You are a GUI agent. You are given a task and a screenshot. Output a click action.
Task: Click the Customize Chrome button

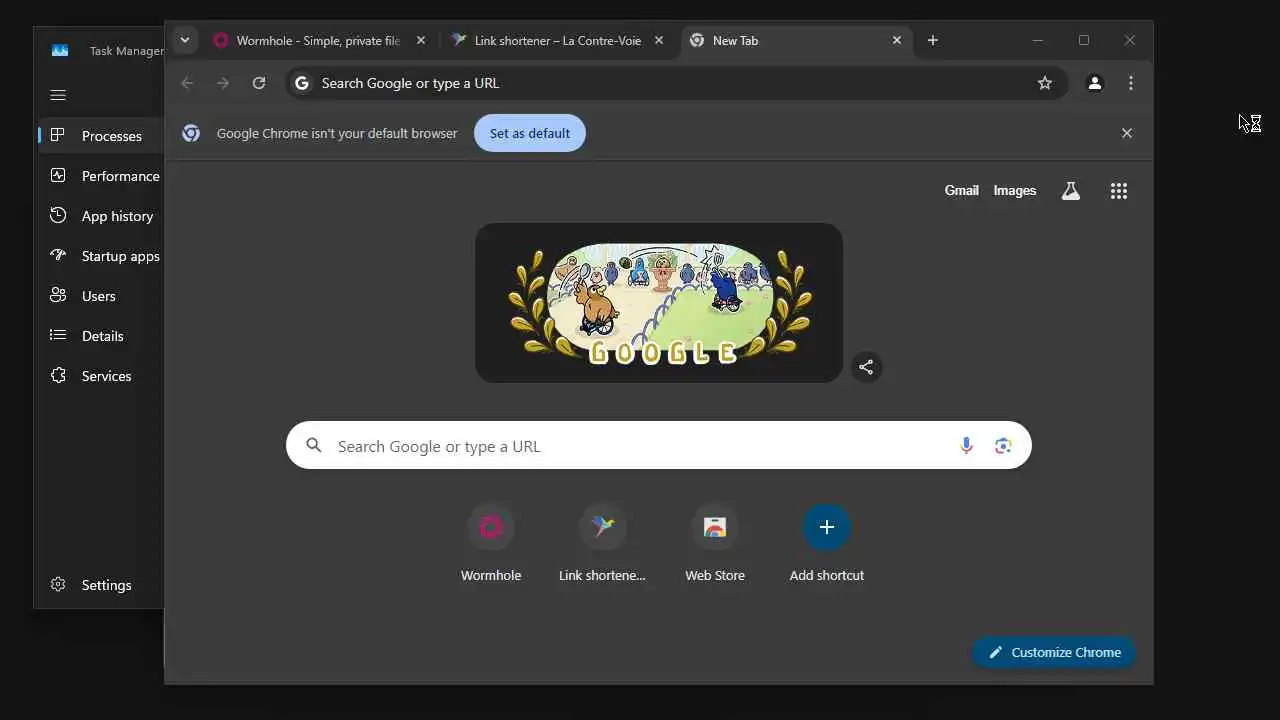coord(1054,652)
